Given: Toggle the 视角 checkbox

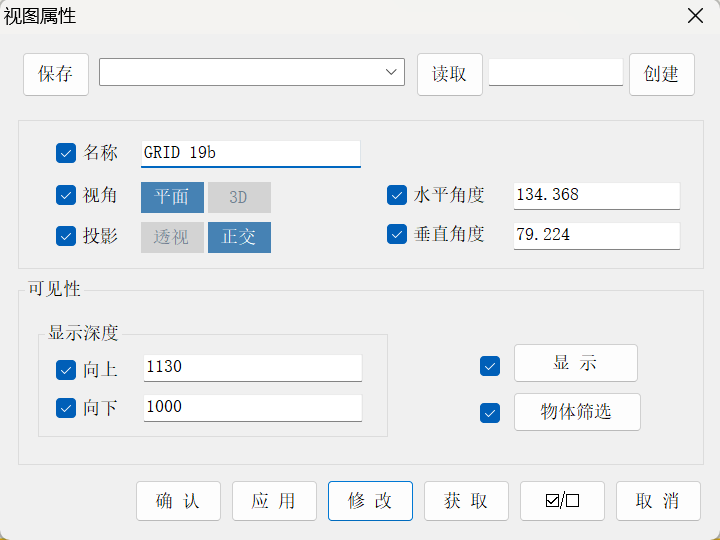Looking at the screenshot, I should [x=66, y=195].
